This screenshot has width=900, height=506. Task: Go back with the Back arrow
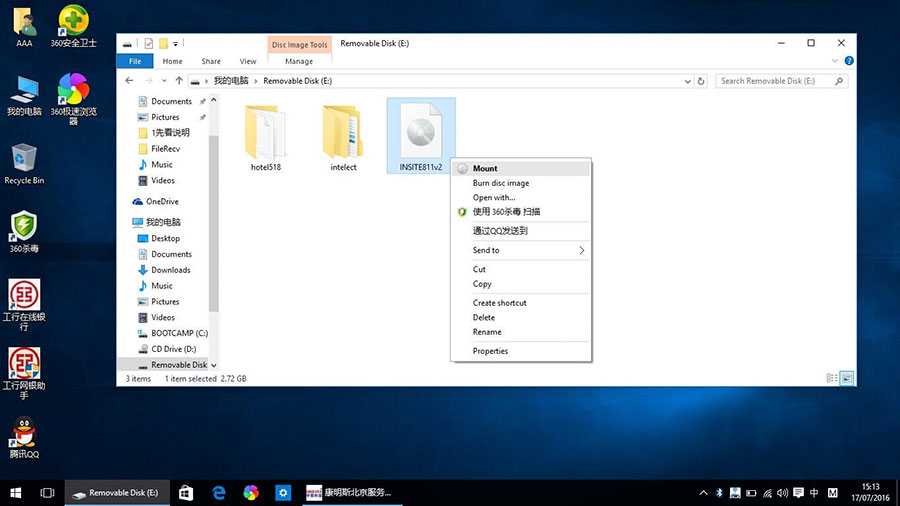click(129, 81)
